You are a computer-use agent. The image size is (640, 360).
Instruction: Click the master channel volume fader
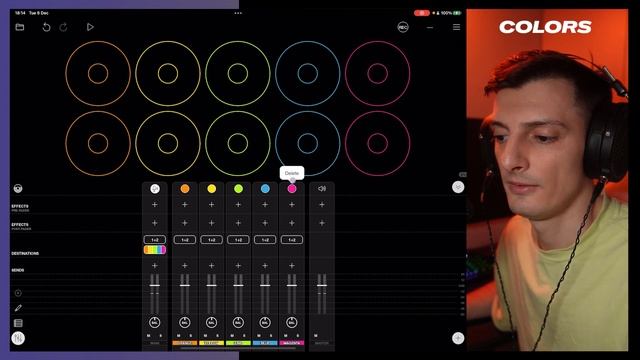click(x=322, y=285)
